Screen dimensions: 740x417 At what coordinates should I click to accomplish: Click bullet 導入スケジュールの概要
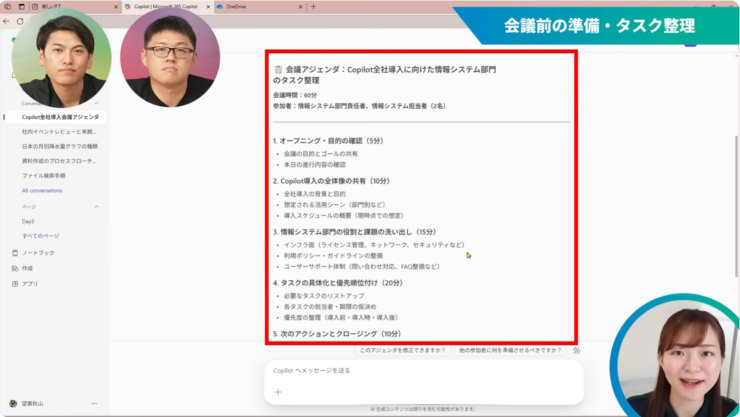344,216
